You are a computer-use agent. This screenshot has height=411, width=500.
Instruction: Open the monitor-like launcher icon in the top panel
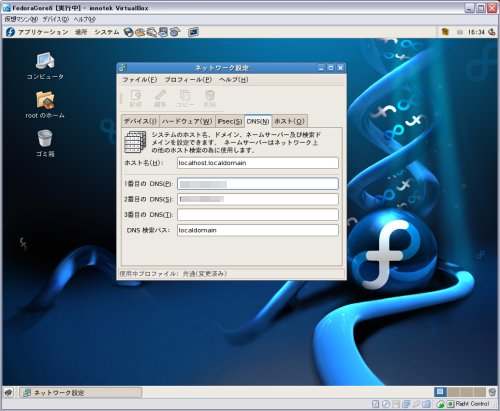163,32
